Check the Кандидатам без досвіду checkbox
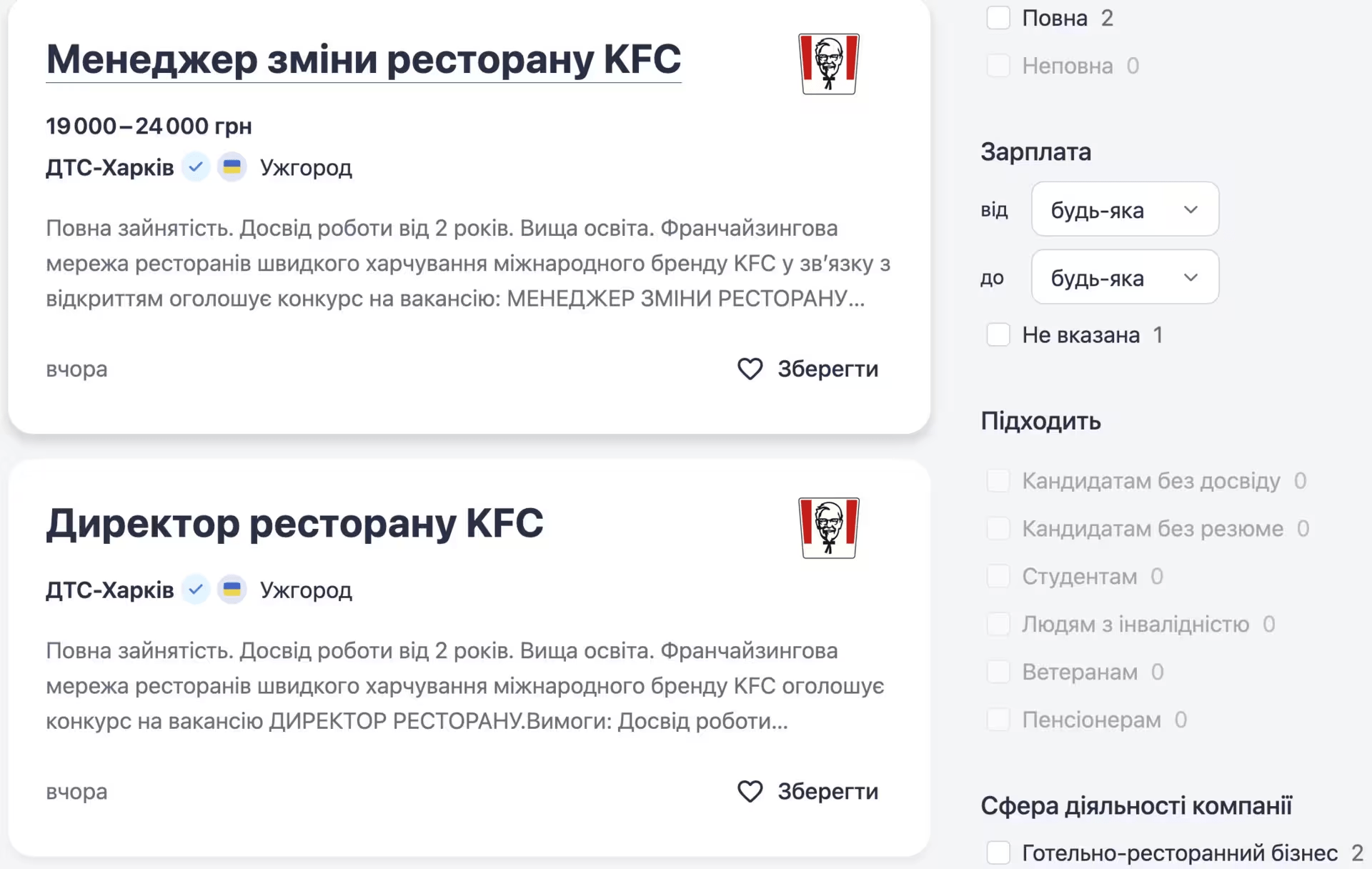 [998, 480]
